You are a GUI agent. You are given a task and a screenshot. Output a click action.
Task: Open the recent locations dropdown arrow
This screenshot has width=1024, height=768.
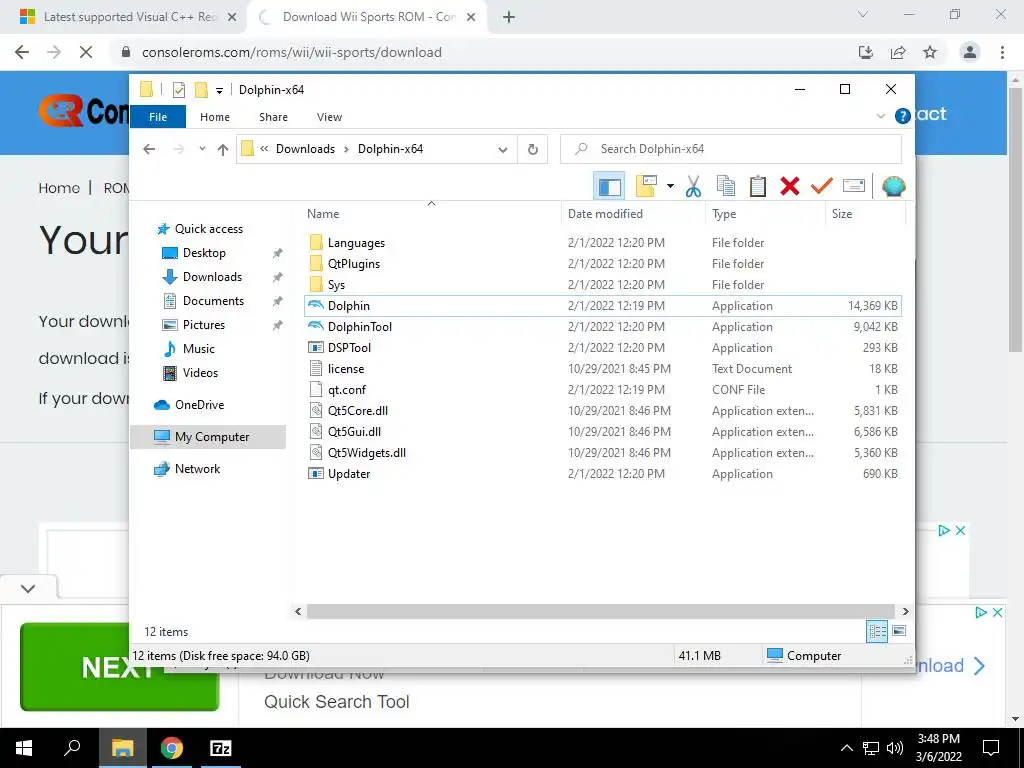click(202, 149)
